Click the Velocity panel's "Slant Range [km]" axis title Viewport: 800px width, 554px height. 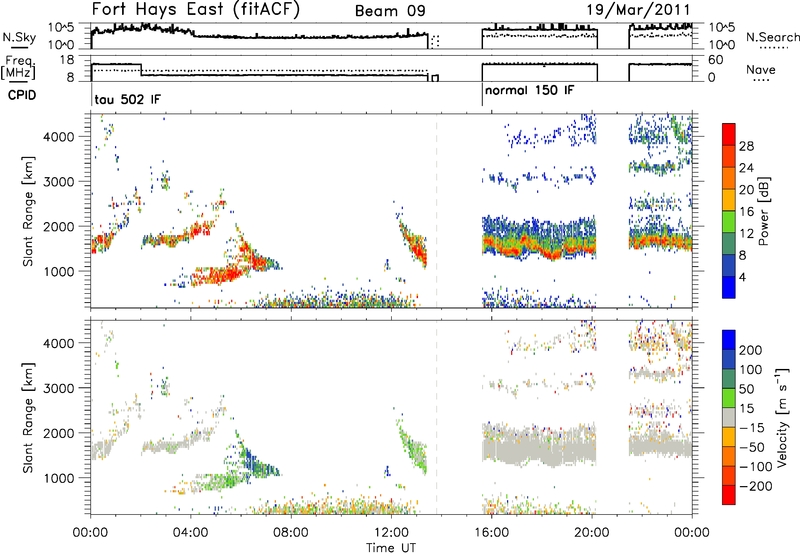28,418
